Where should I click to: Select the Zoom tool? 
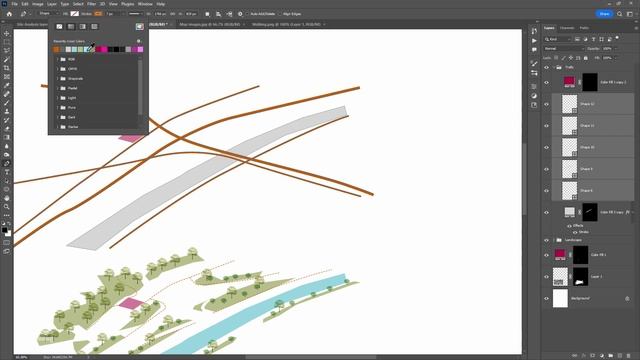point(7,207)
